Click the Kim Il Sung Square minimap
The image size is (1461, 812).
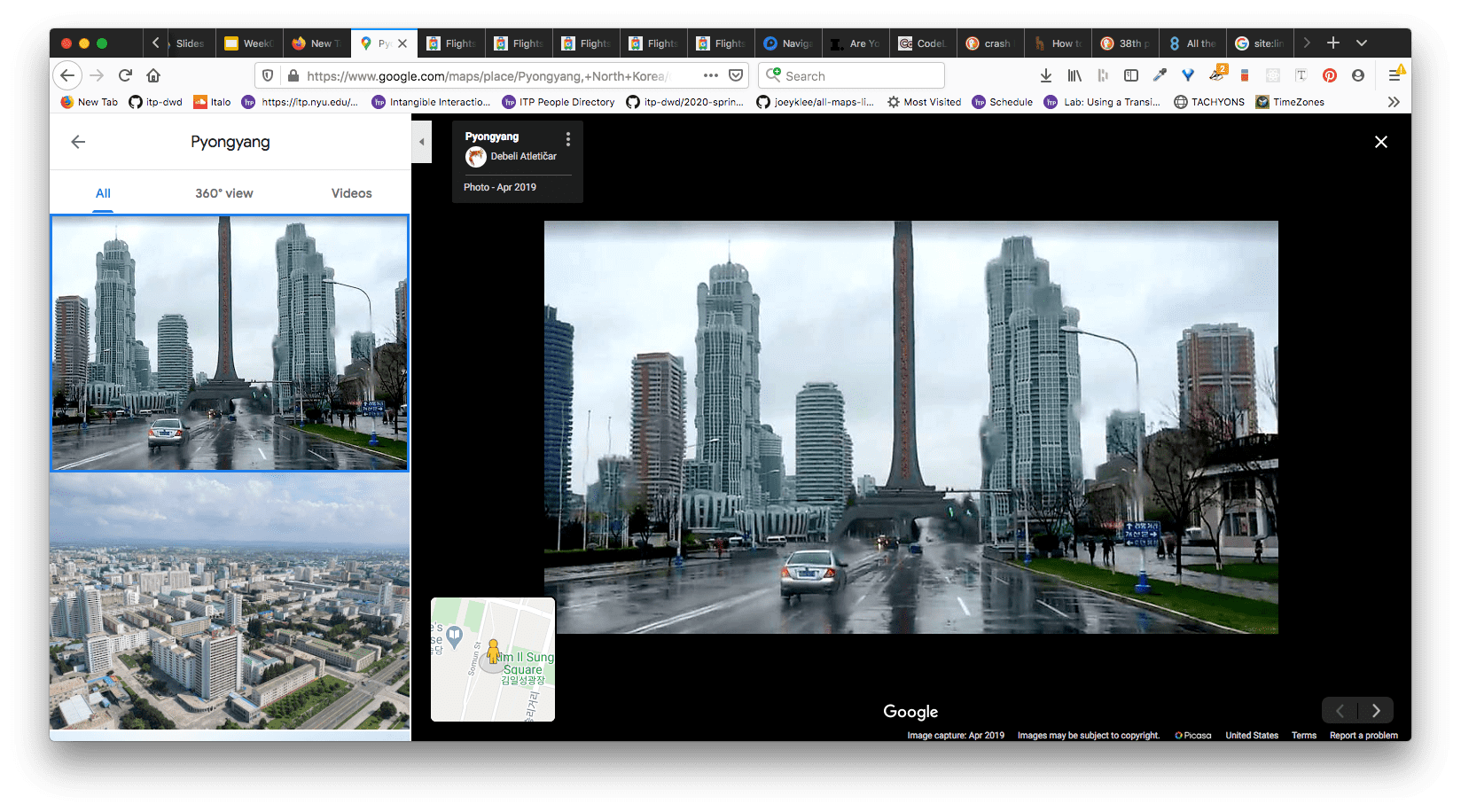pyautogui.click(x=493, y=659)
